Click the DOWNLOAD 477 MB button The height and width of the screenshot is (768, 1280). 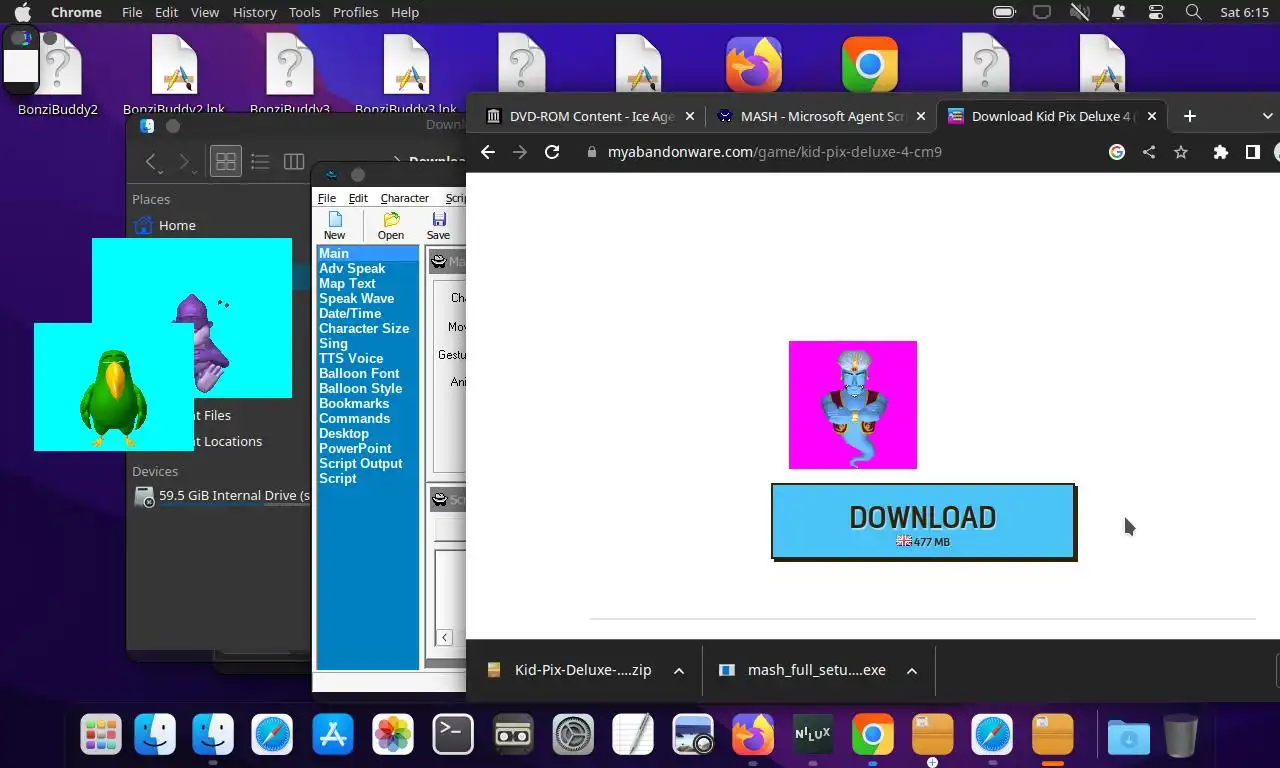923,521
